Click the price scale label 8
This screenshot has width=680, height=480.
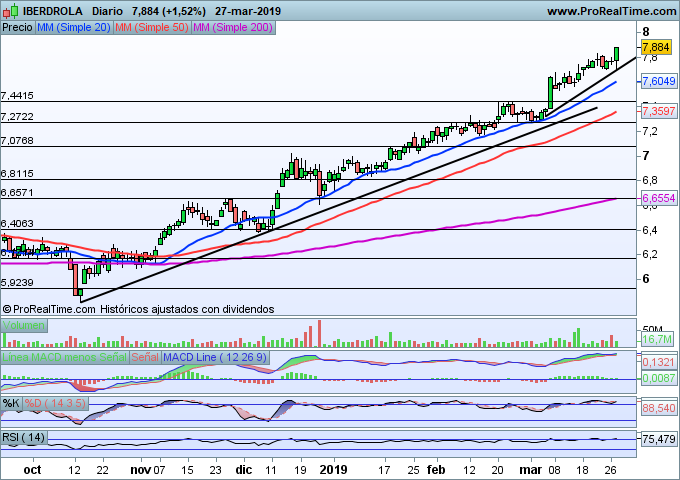coord(646,32)
